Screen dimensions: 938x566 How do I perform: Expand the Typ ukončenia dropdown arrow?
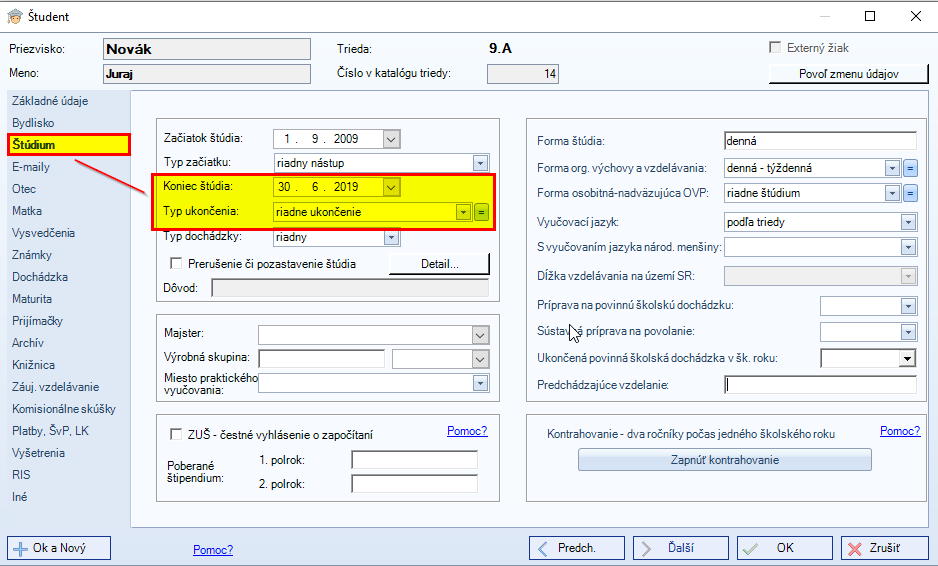[463, 212]
